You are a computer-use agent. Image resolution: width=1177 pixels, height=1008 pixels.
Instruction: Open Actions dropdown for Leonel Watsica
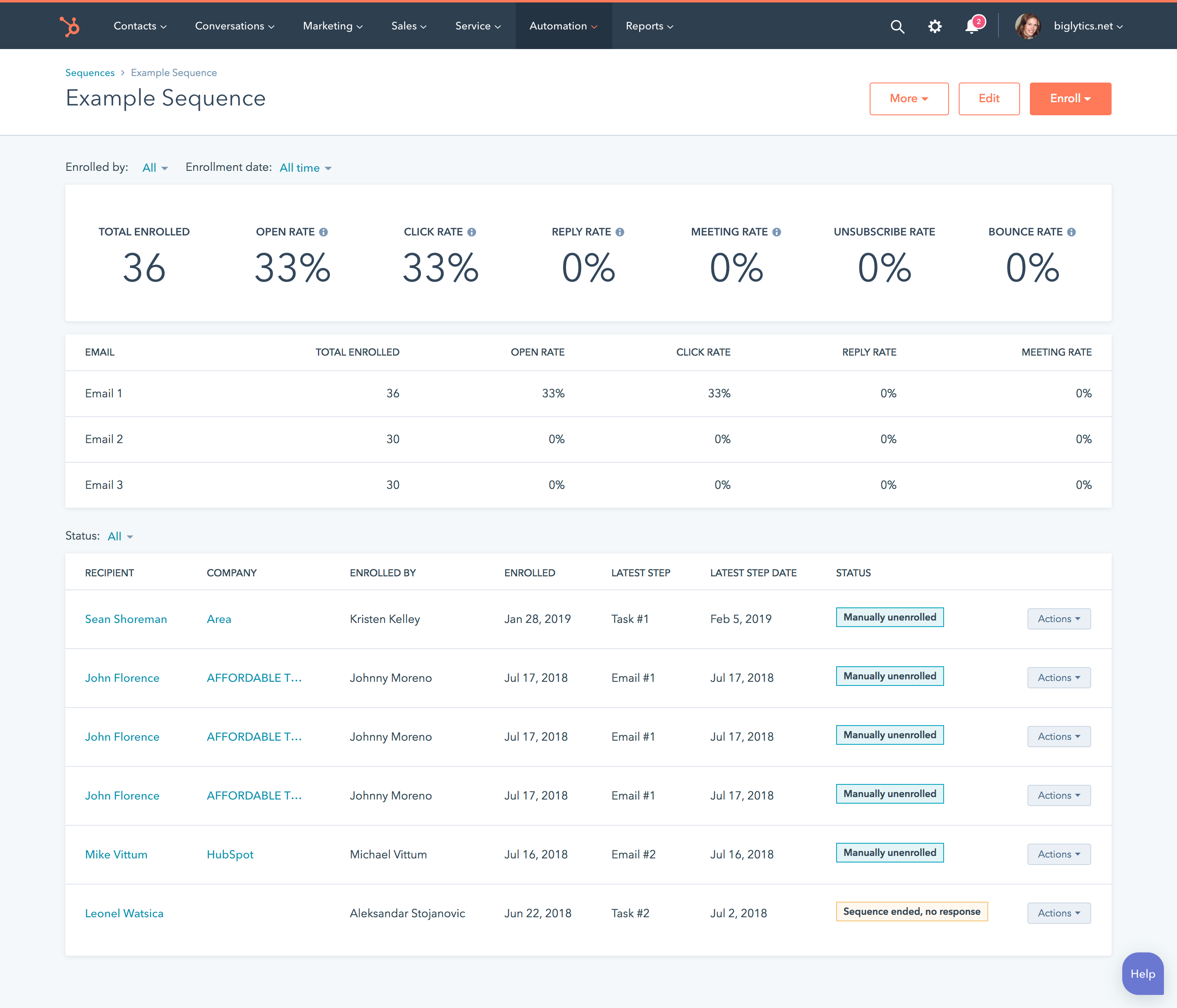1059,913
